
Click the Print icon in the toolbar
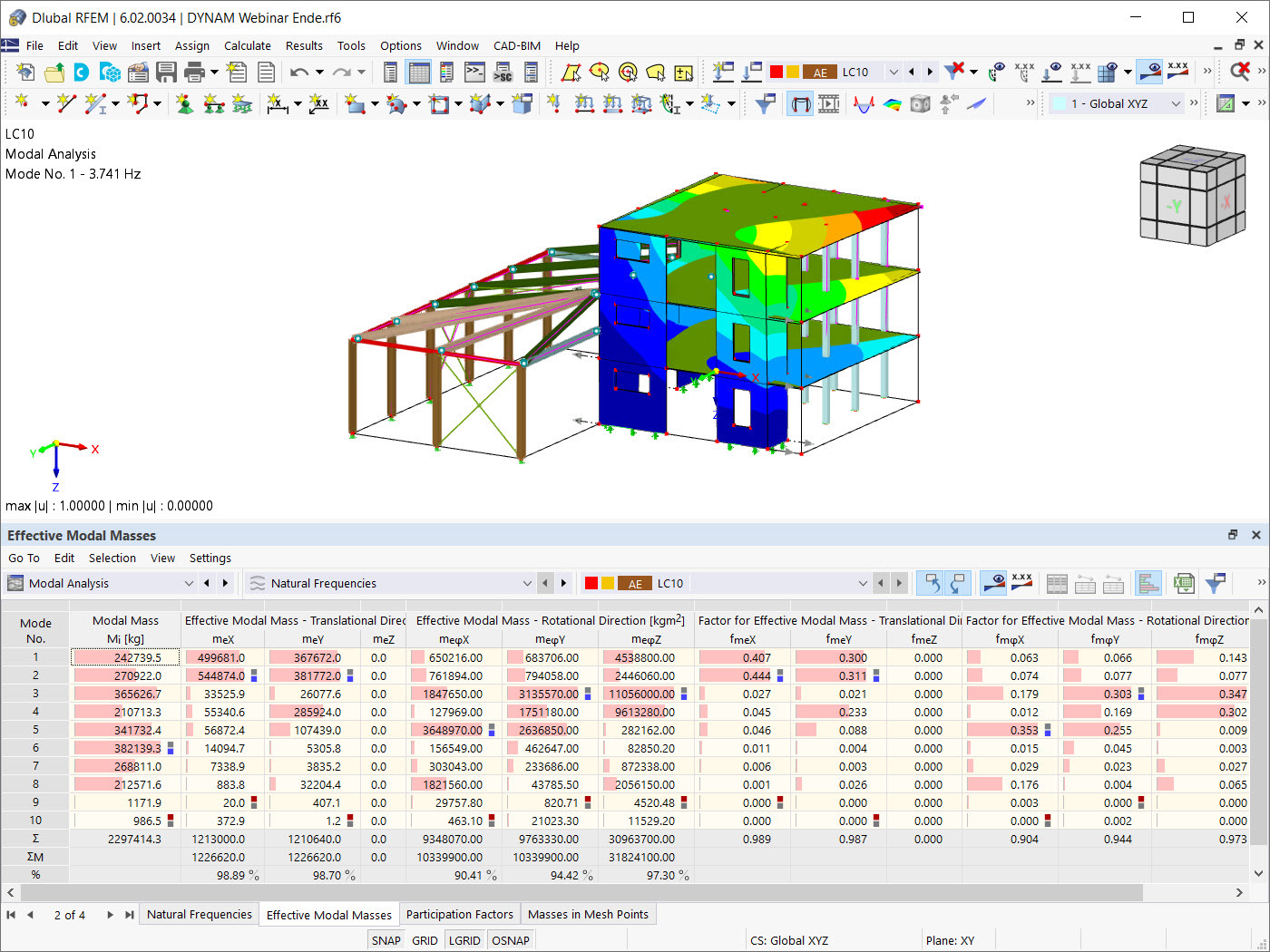click(x=194, y=73)
